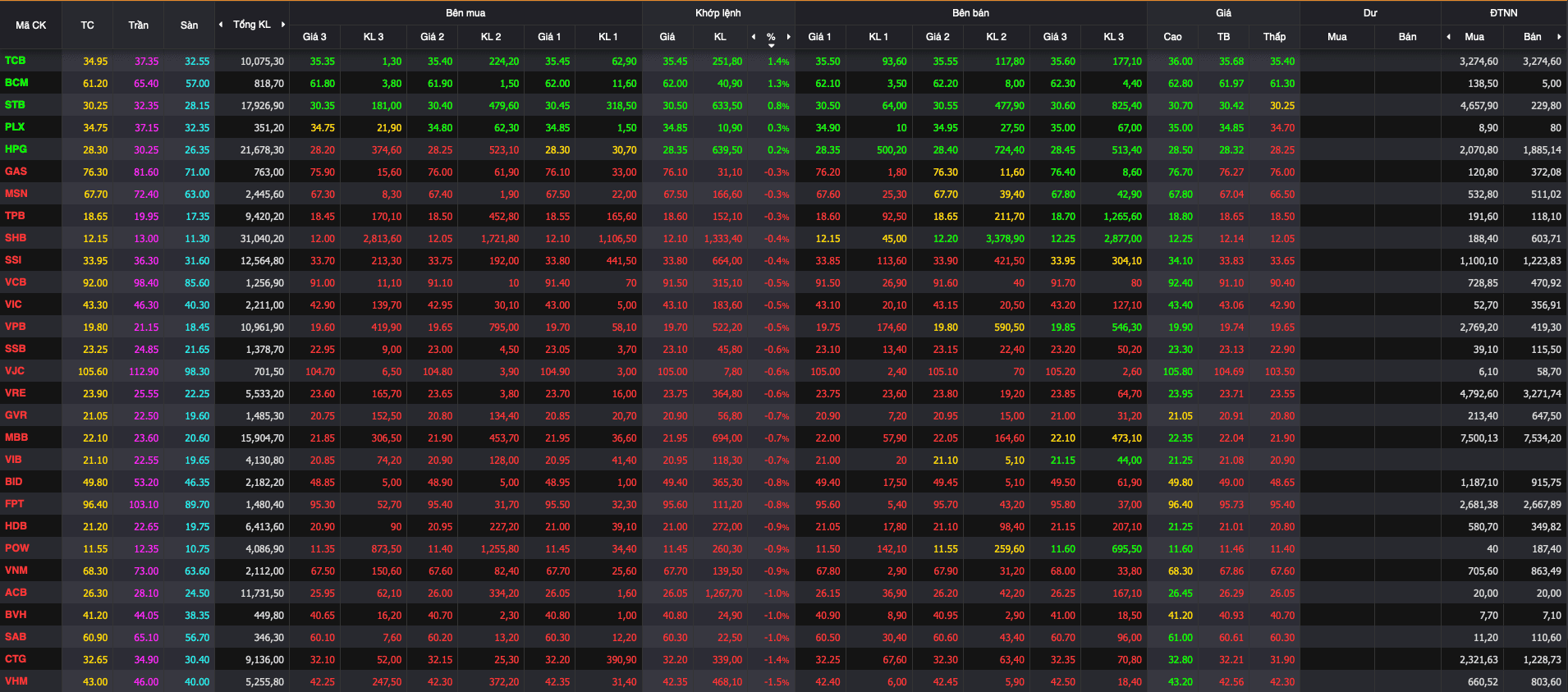Open the SSI stock symbol
This screenshot has height=692, width=1568.
pos(13,260)
